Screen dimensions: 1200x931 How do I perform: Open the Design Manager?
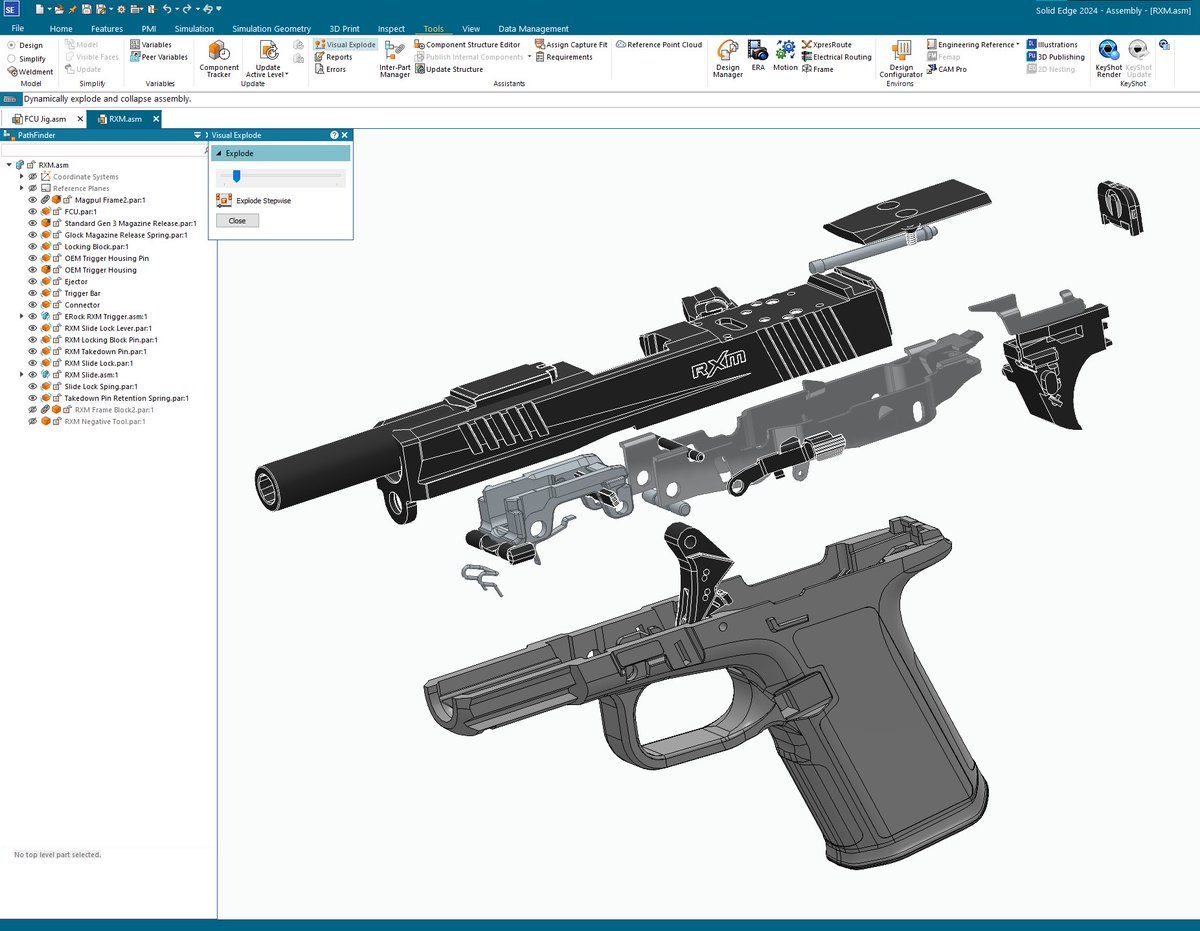coord(728,59)
